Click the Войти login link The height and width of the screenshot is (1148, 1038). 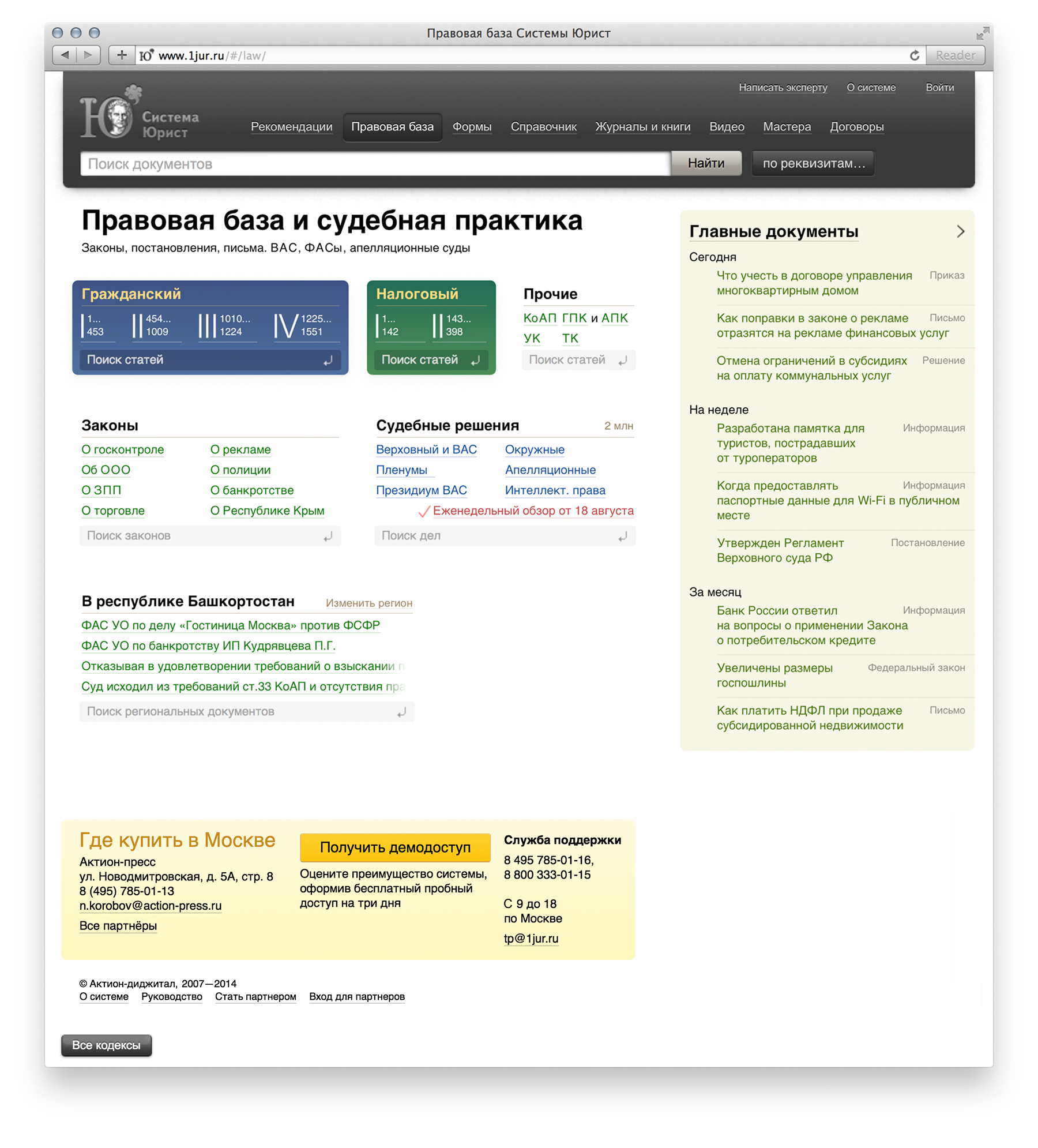click(939, 88)
